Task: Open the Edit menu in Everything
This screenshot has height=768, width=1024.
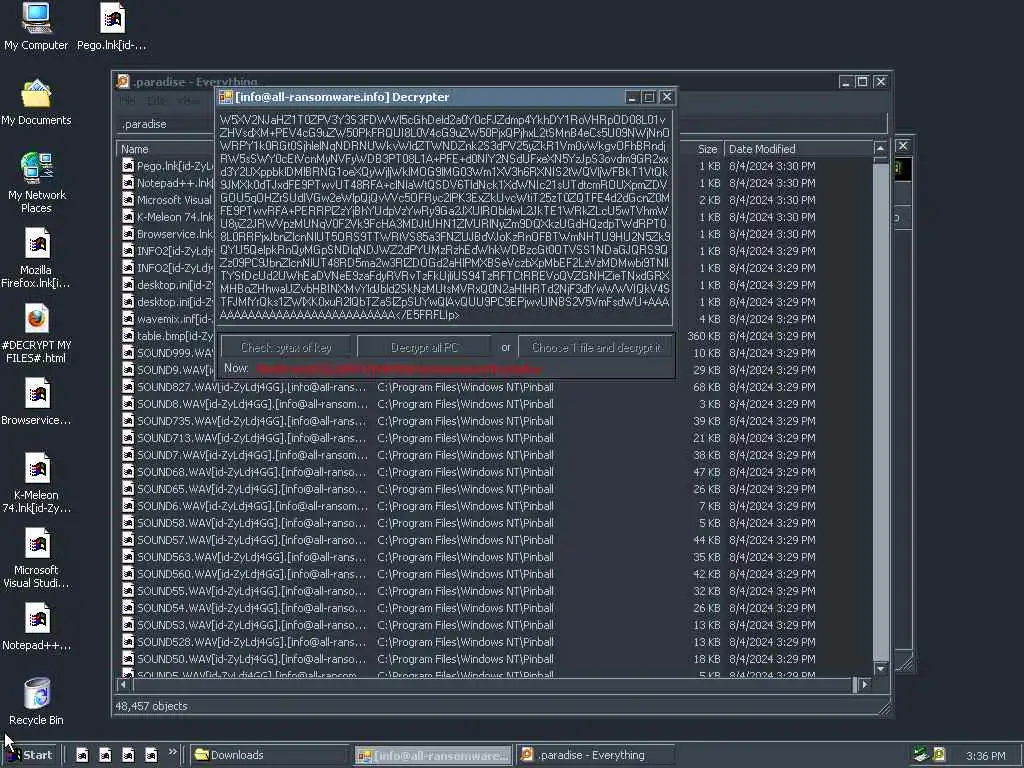Action: coord(156,101)
